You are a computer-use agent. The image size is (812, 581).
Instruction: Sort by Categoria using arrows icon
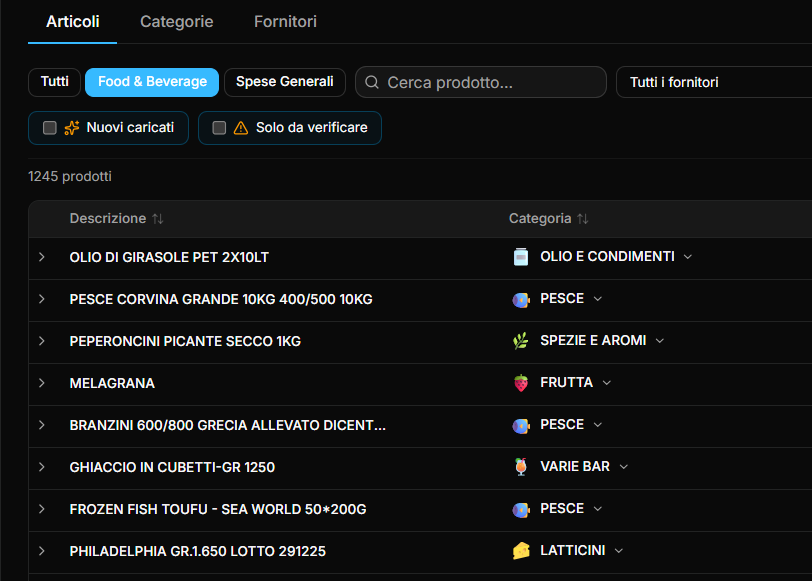pos(583,219)
